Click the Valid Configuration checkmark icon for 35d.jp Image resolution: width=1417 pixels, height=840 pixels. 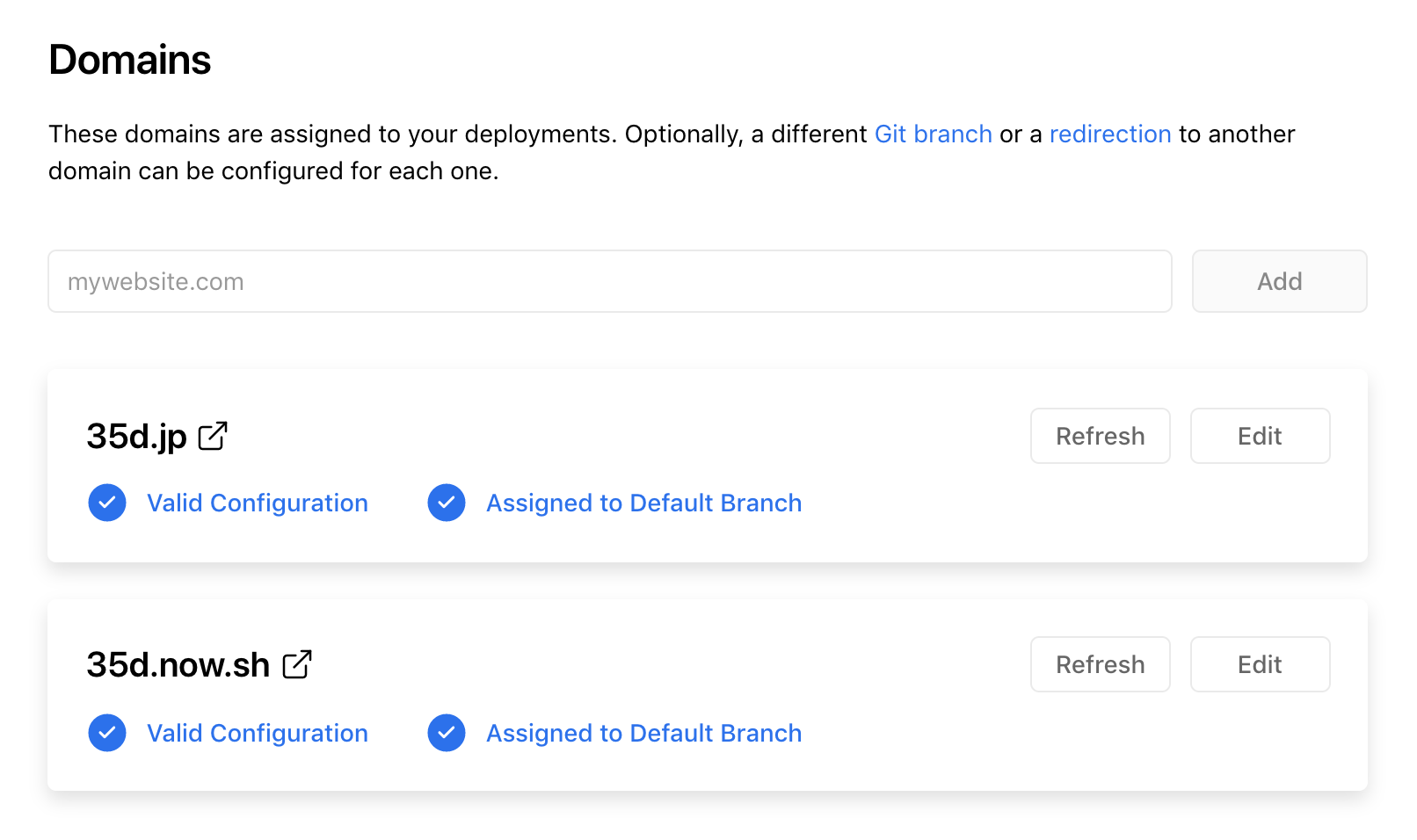click(x=107, y=503)
